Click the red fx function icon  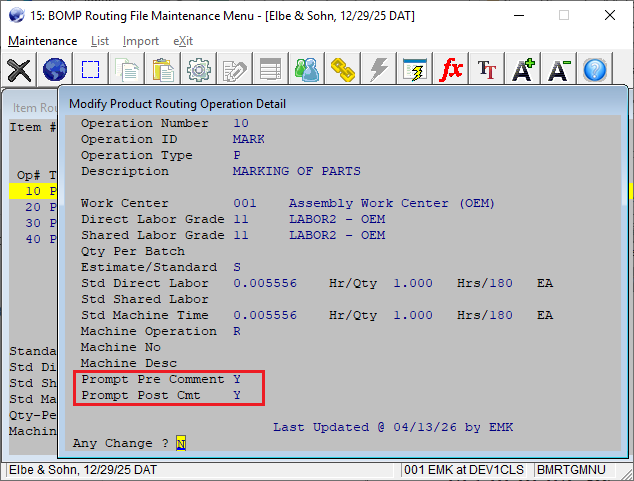[x=451, y=70]
